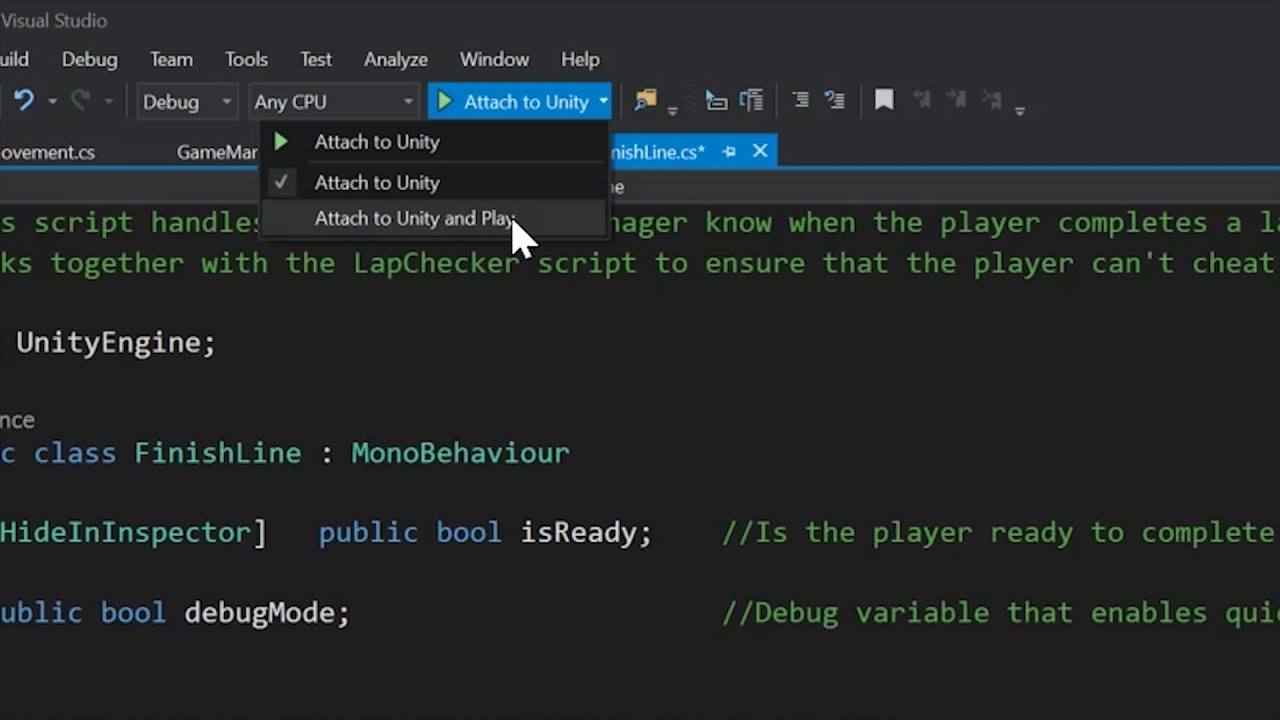Click the FinishLine class name in code
The image size is (1280, 720).
point(218,453)
